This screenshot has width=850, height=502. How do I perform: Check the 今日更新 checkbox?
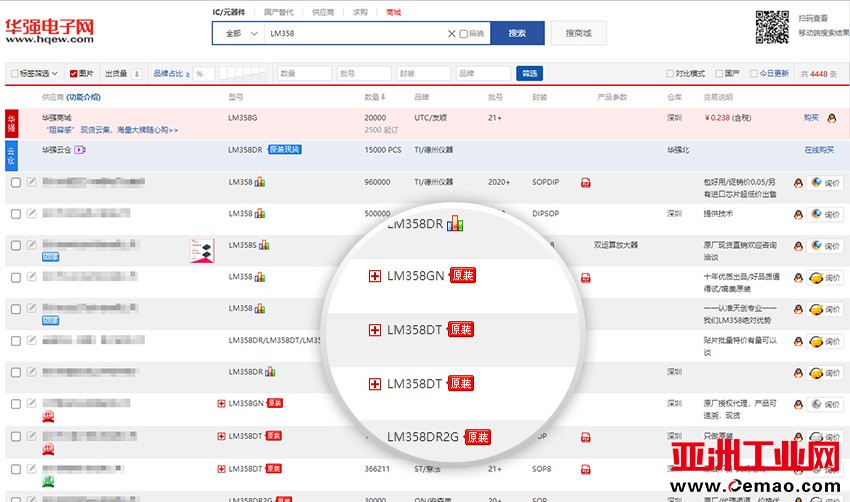754,73
